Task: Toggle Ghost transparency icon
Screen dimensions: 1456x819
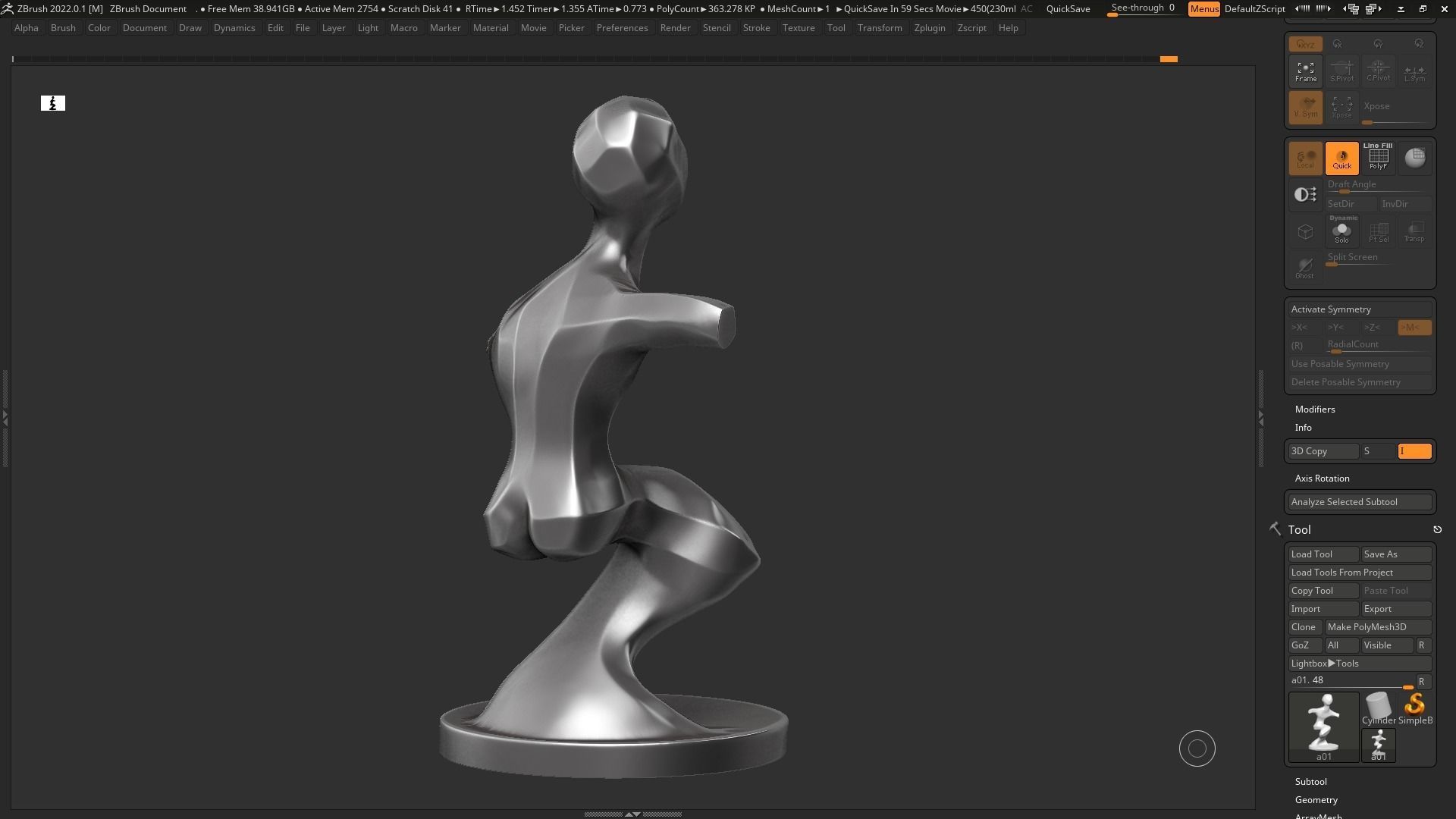Action: (1305, 267)
